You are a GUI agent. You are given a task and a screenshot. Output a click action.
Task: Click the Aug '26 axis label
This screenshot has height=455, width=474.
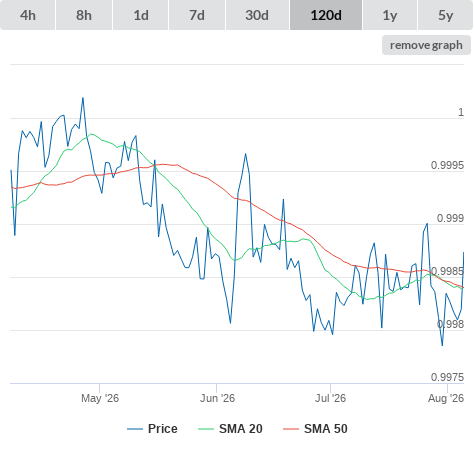click(x=446, y=398)
